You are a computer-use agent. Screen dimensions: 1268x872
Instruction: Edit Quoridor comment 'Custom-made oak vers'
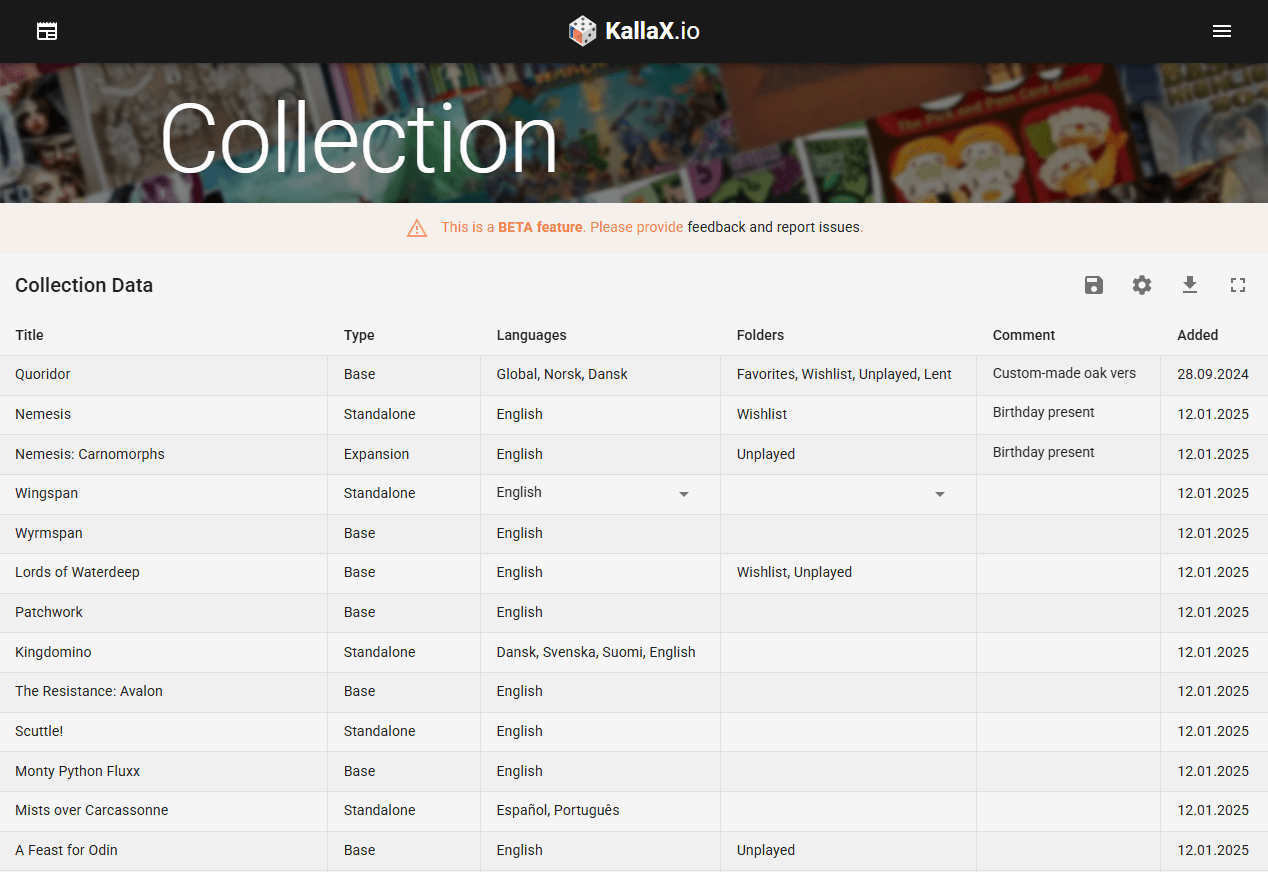(1068, 374)
